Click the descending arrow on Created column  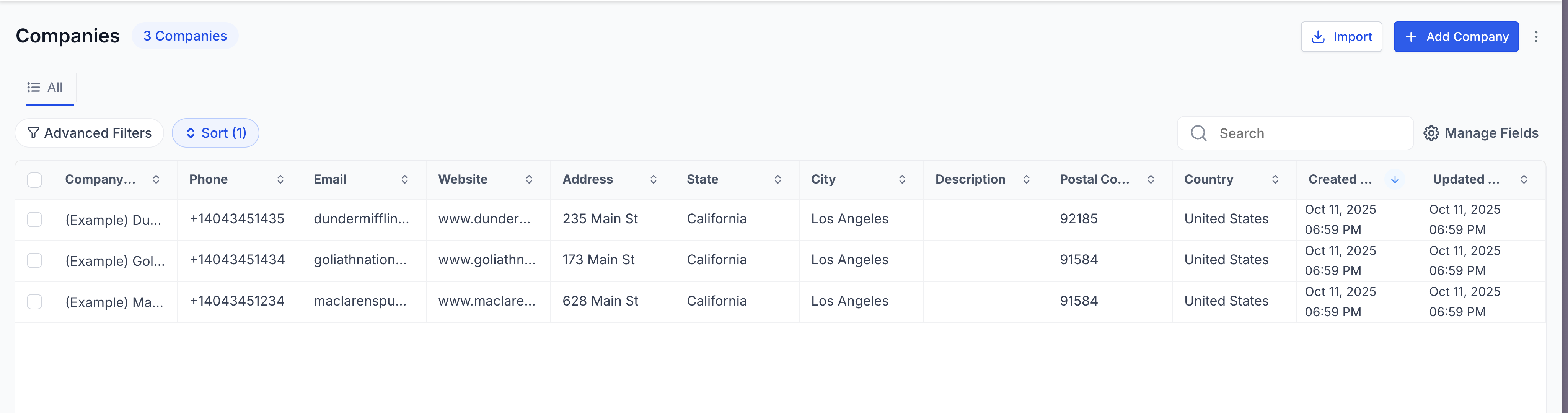tap(1395, 179)
